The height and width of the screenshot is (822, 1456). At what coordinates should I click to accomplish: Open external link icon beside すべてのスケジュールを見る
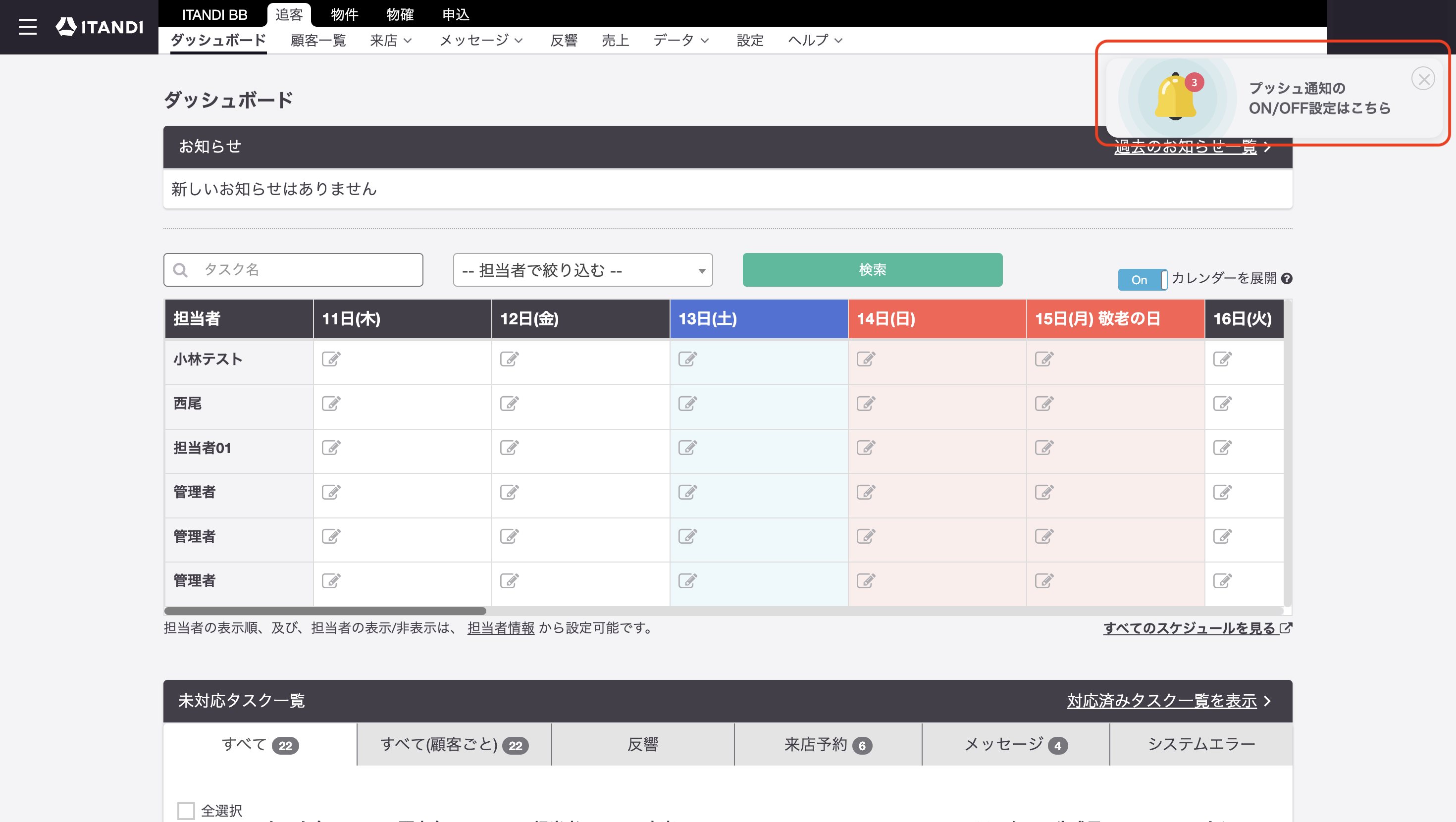tap(1286, 628)
